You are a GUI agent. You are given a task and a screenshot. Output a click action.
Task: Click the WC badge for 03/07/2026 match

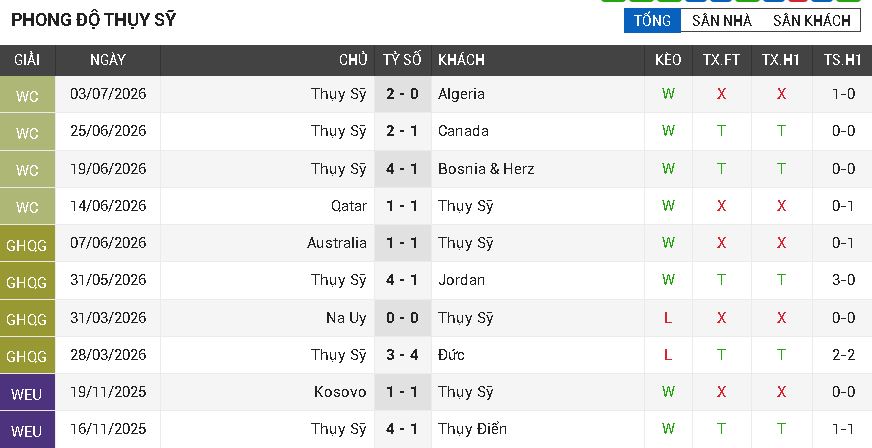[27, 95]
